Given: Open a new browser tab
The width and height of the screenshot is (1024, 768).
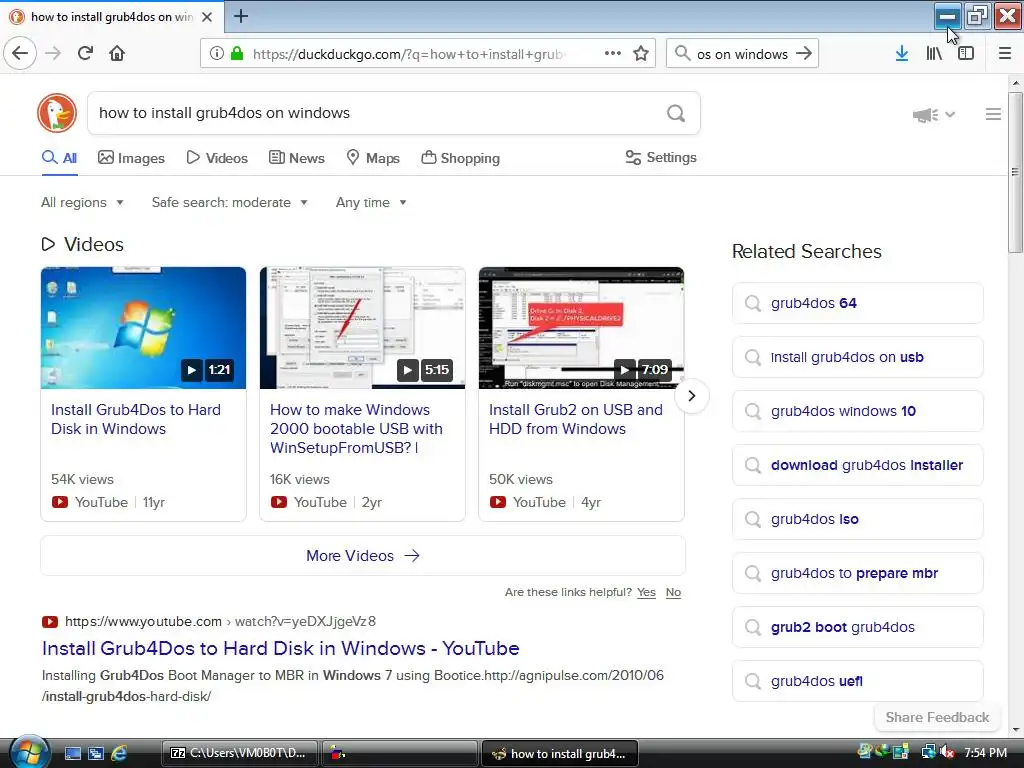Looking at the screenshot, I should pyautogui.click(x=240, y=16).
